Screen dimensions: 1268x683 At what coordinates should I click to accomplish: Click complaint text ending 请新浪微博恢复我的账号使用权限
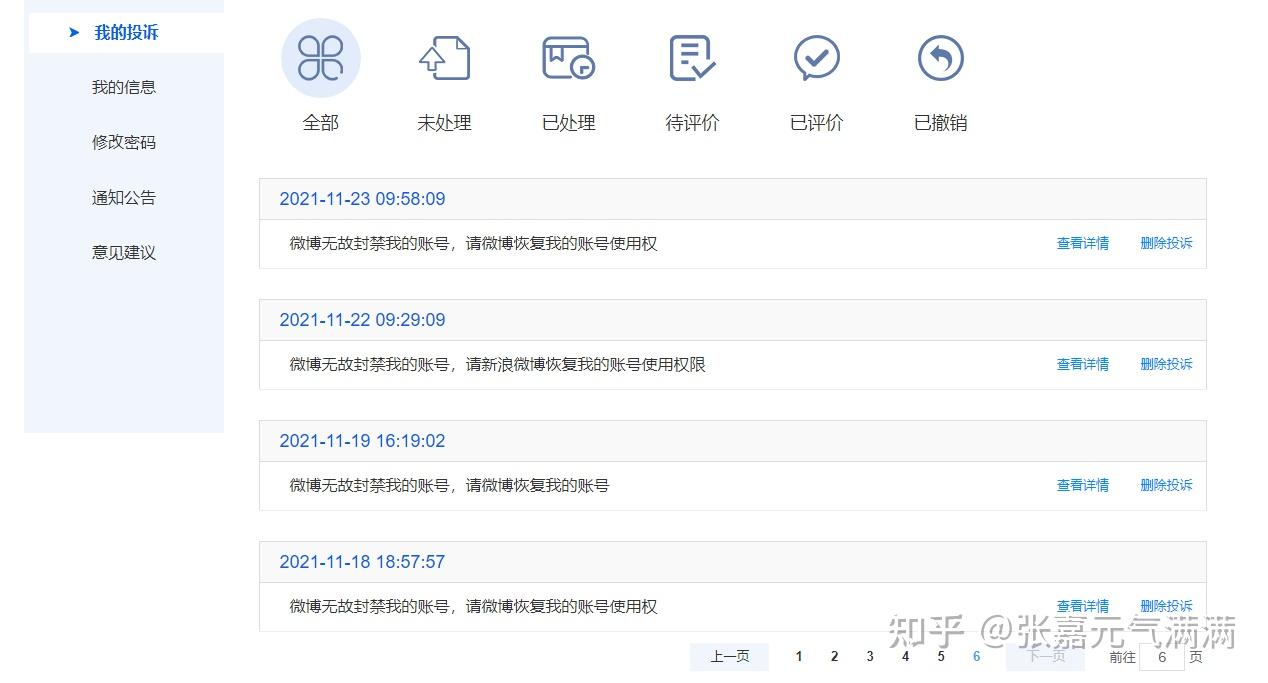point(498,364)
